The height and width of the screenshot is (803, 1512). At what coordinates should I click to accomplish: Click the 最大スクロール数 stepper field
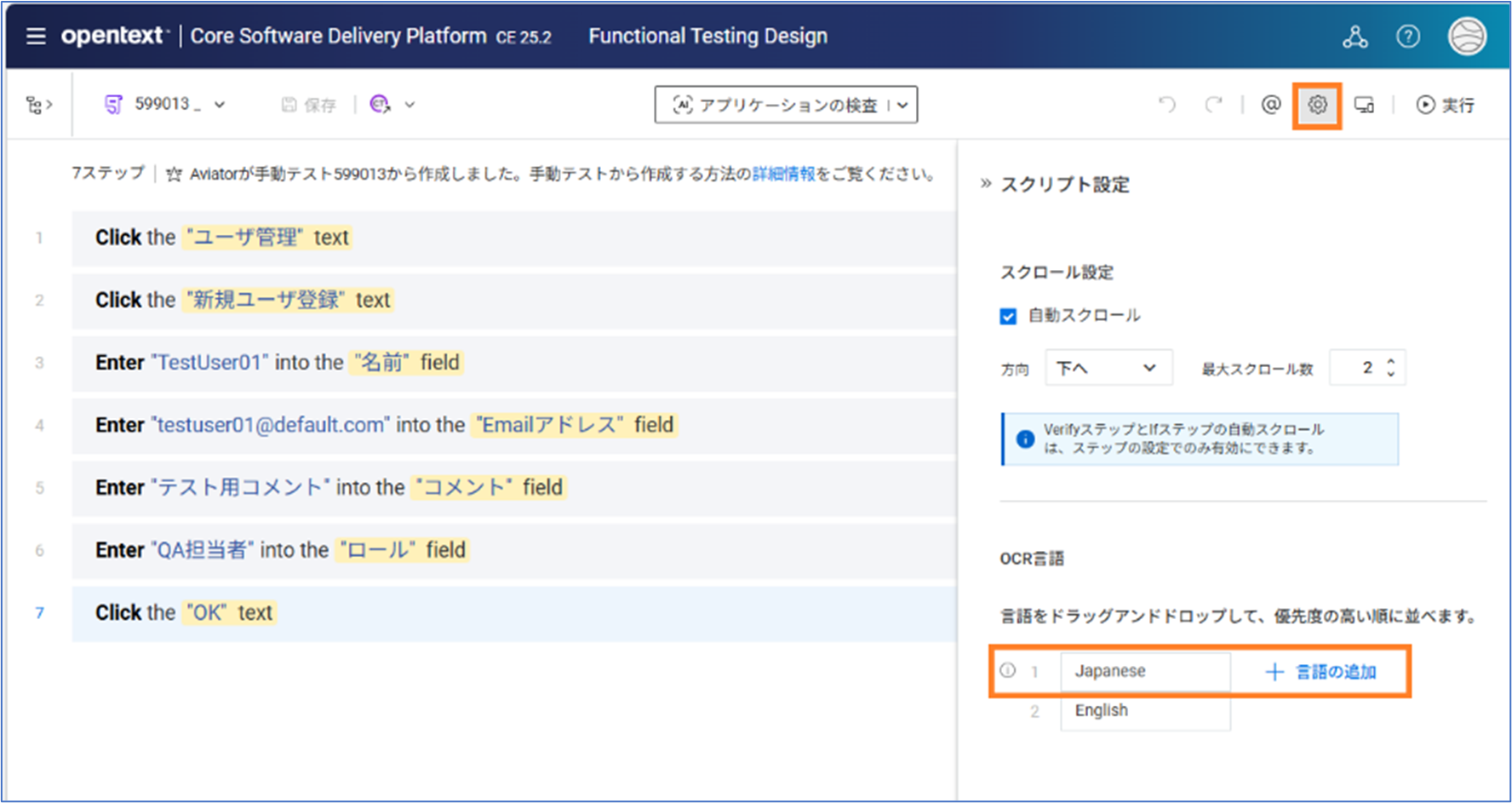tap(1365, 368)
